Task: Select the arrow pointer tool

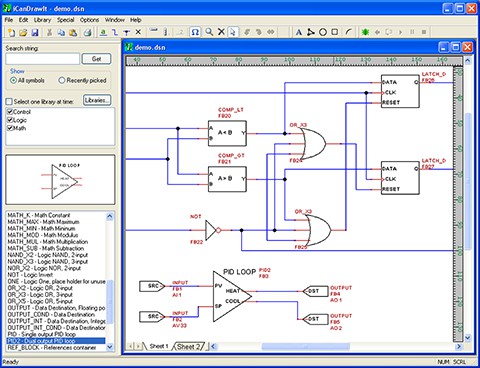Action: pyautogui.click(x=233, y=32)
